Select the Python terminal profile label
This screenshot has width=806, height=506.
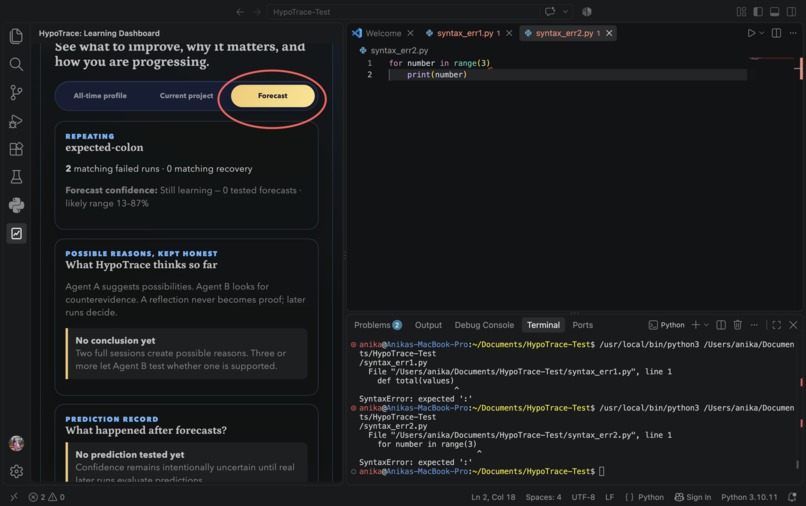[x=667, y=325]
